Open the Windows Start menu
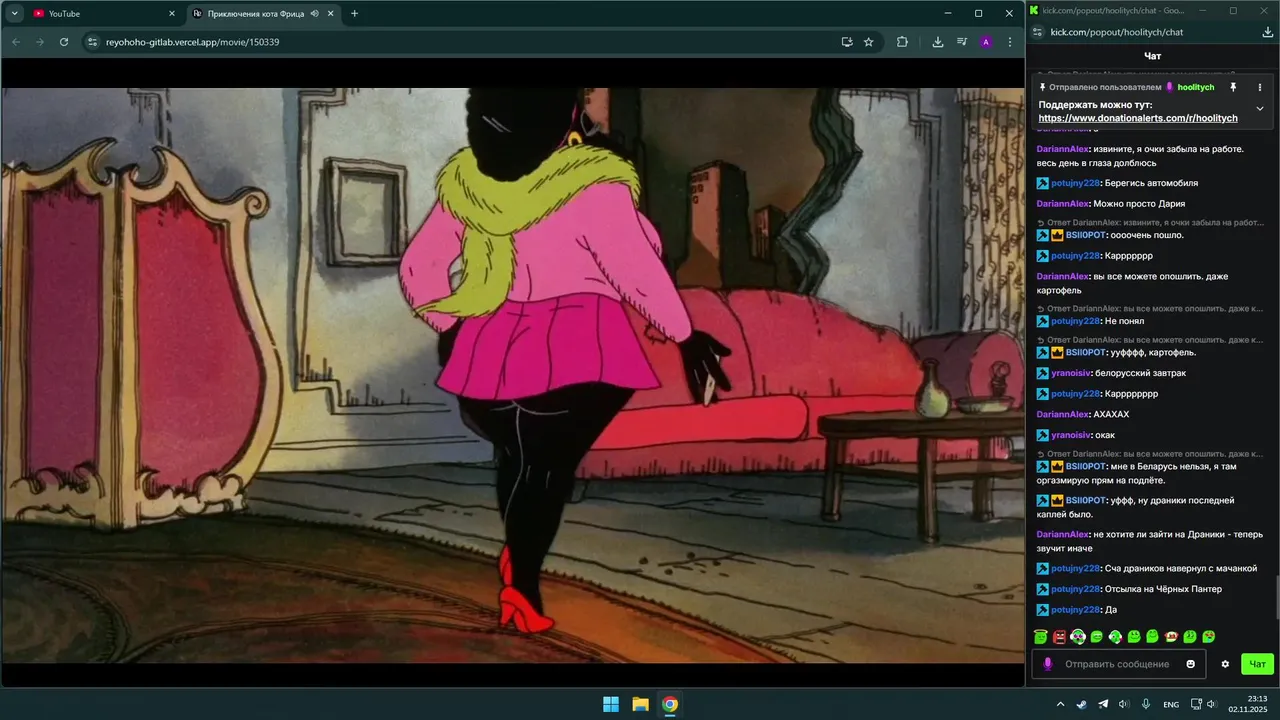Viewport: 1280px width, 720px height. point(610,704)
